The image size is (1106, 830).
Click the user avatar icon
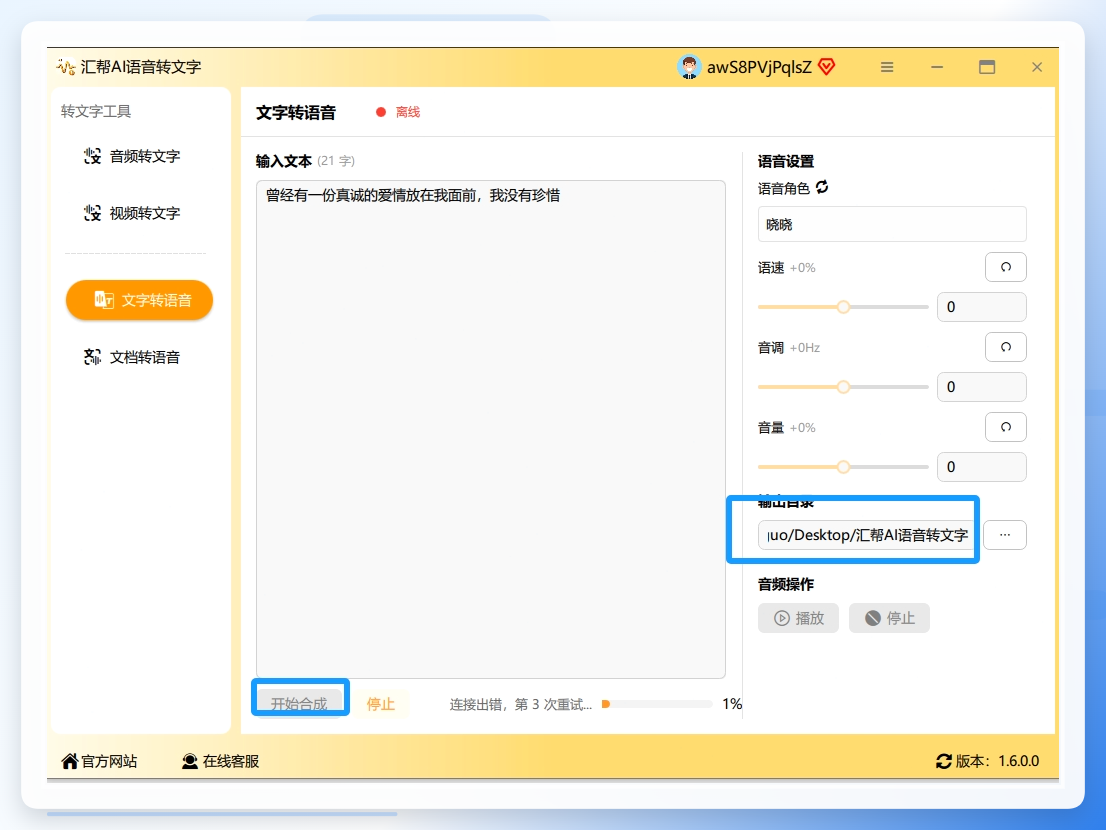point(688,67)
